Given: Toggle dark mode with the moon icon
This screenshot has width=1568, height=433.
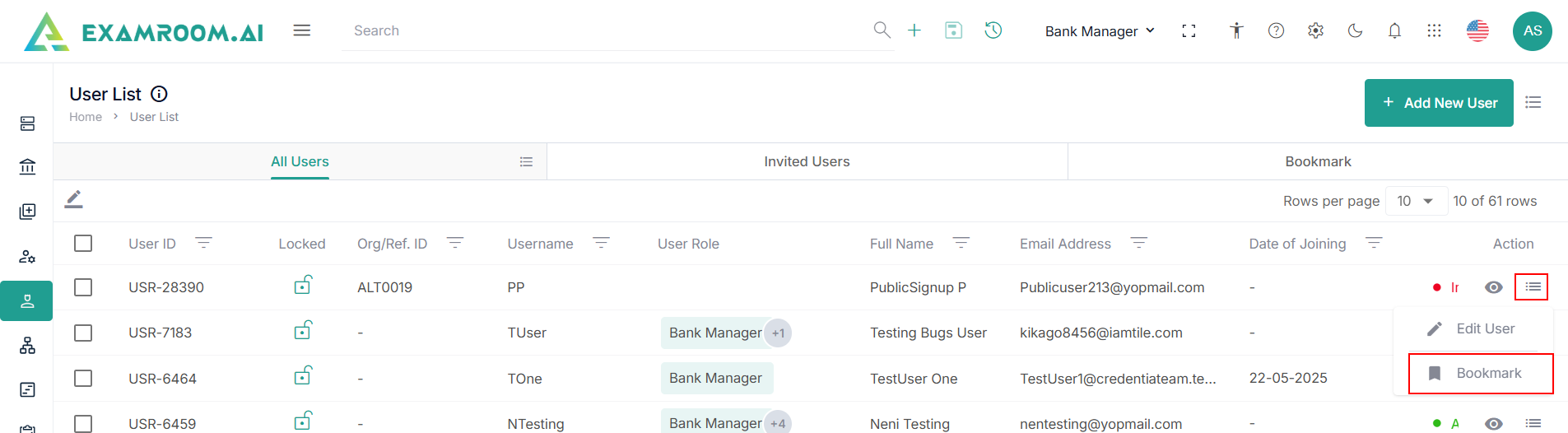Looking at the screenshot, I should 1355,30.
